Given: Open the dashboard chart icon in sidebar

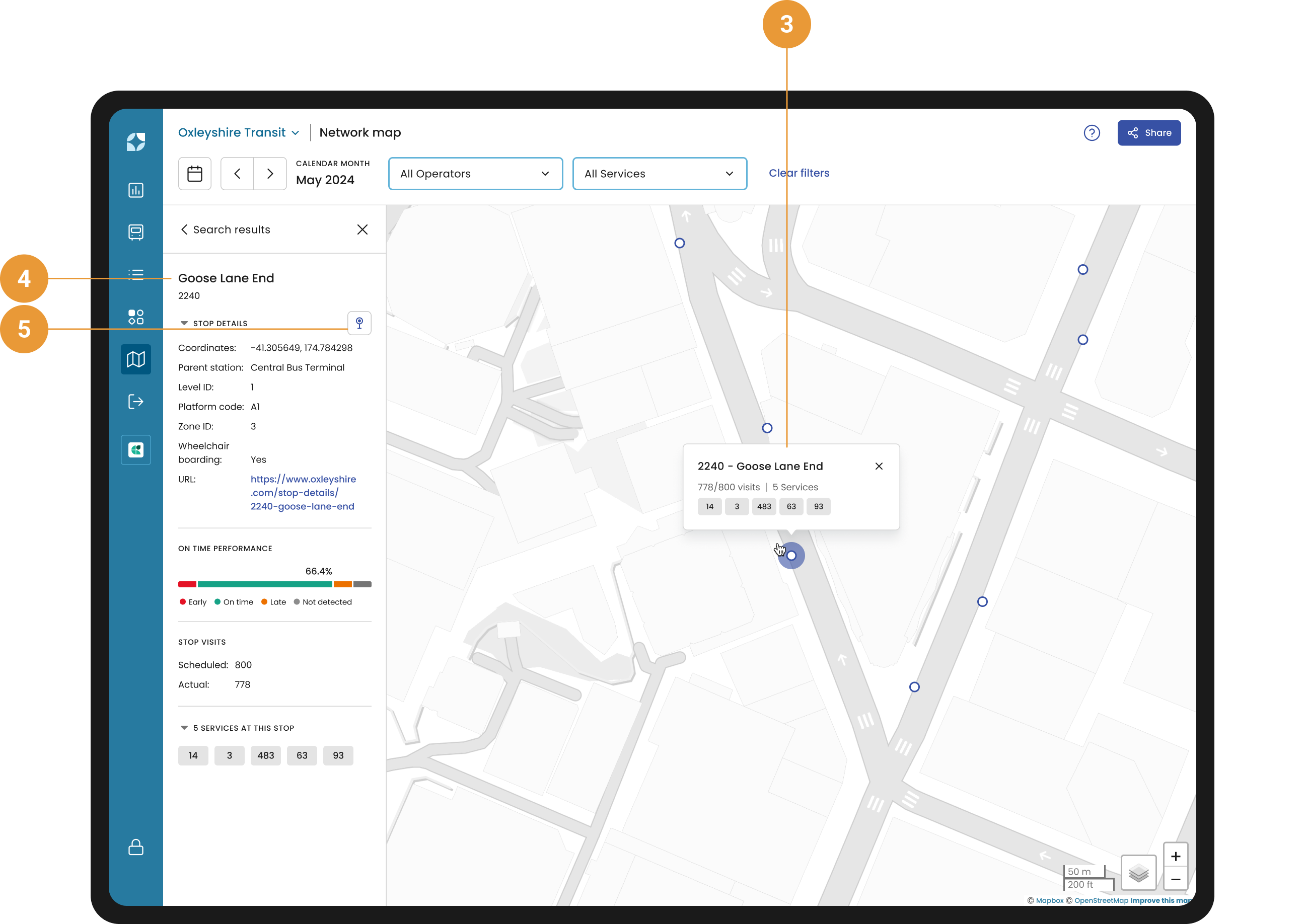Looking at the screenshot, I should 136,190.
